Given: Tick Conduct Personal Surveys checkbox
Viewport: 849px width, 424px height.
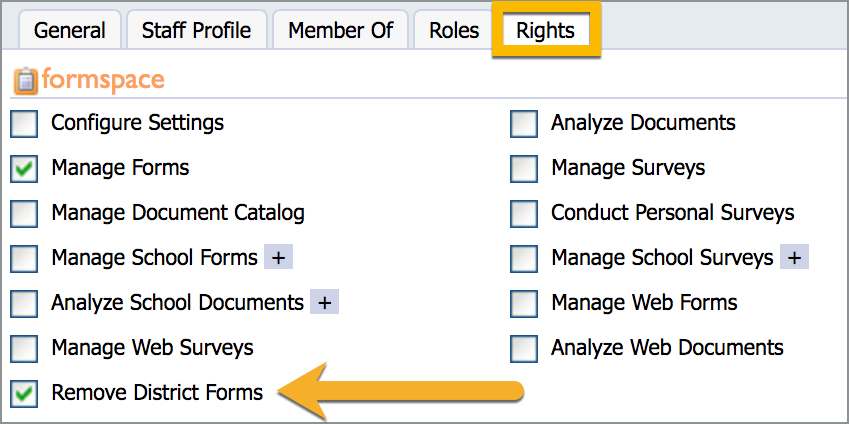Looking at the screenshot, I should (524, 214).
